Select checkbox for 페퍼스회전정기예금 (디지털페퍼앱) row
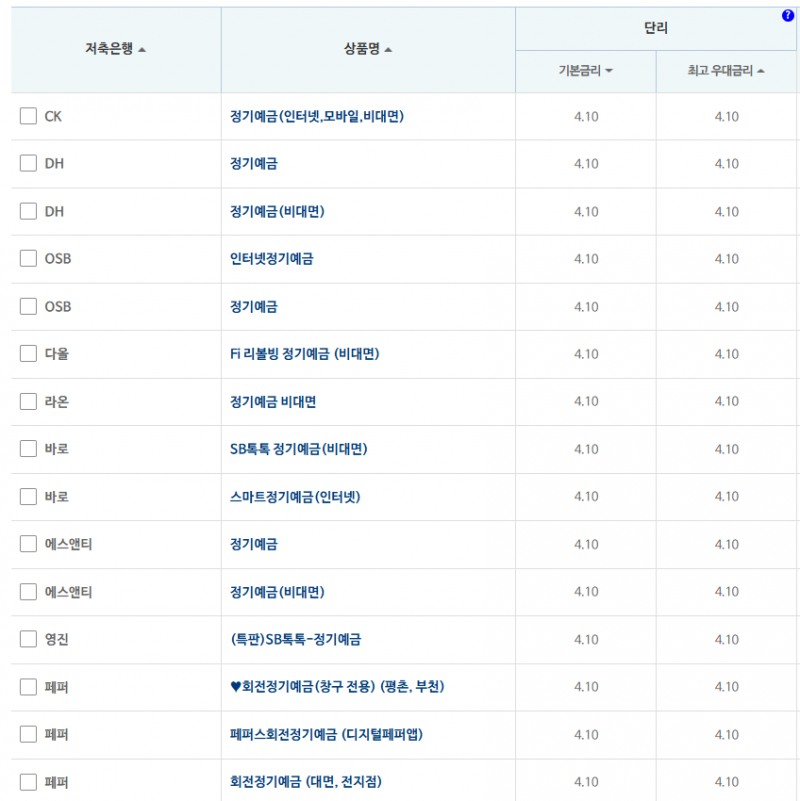 coord(28,735)
